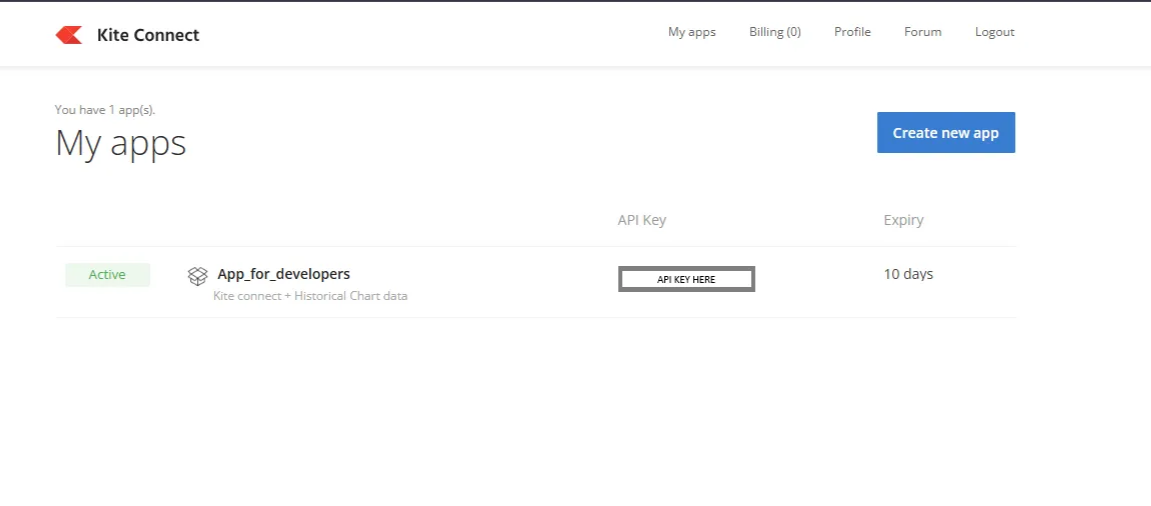
Task: Click the Create new app button
Action: click(945, 132)
